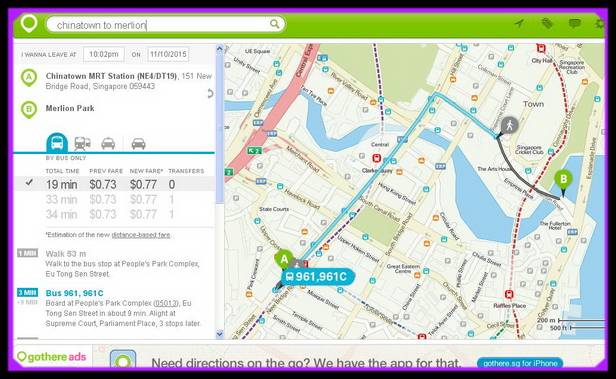Click the Singapore Cricket Club map label

pyautogui.click(x=529, y=150)
